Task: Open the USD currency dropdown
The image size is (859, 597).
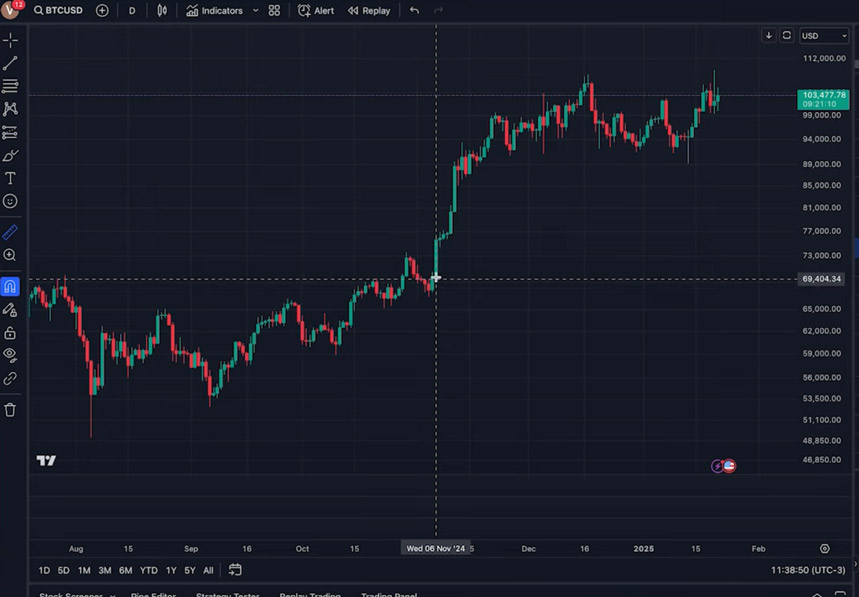Action: coord(824,35)
